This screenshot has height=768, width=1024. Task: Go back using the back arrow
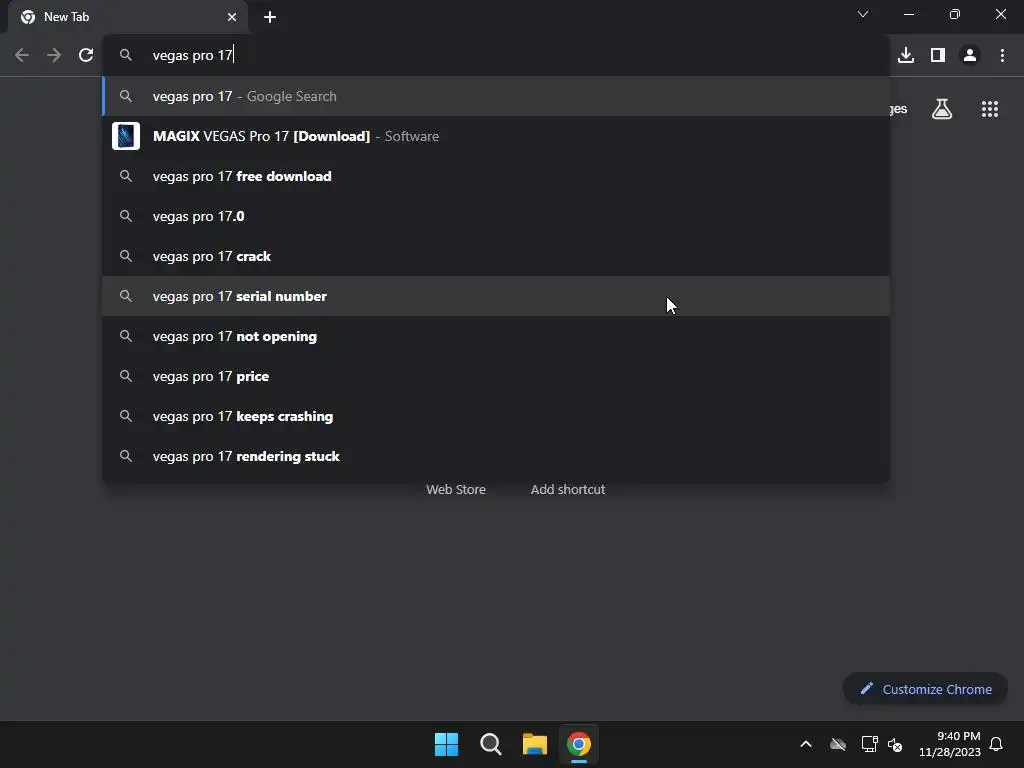(x=22, y=56)
